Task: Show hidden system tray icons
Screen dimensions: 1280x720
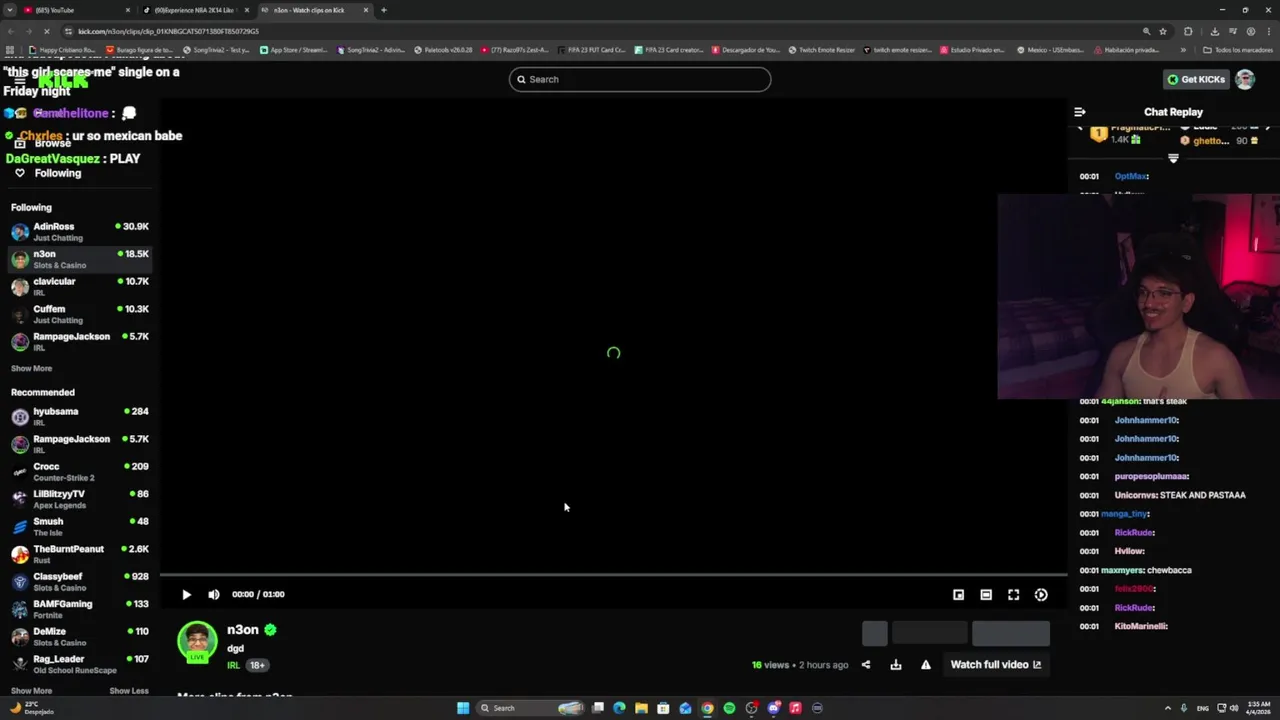Action: [1168, 708]
